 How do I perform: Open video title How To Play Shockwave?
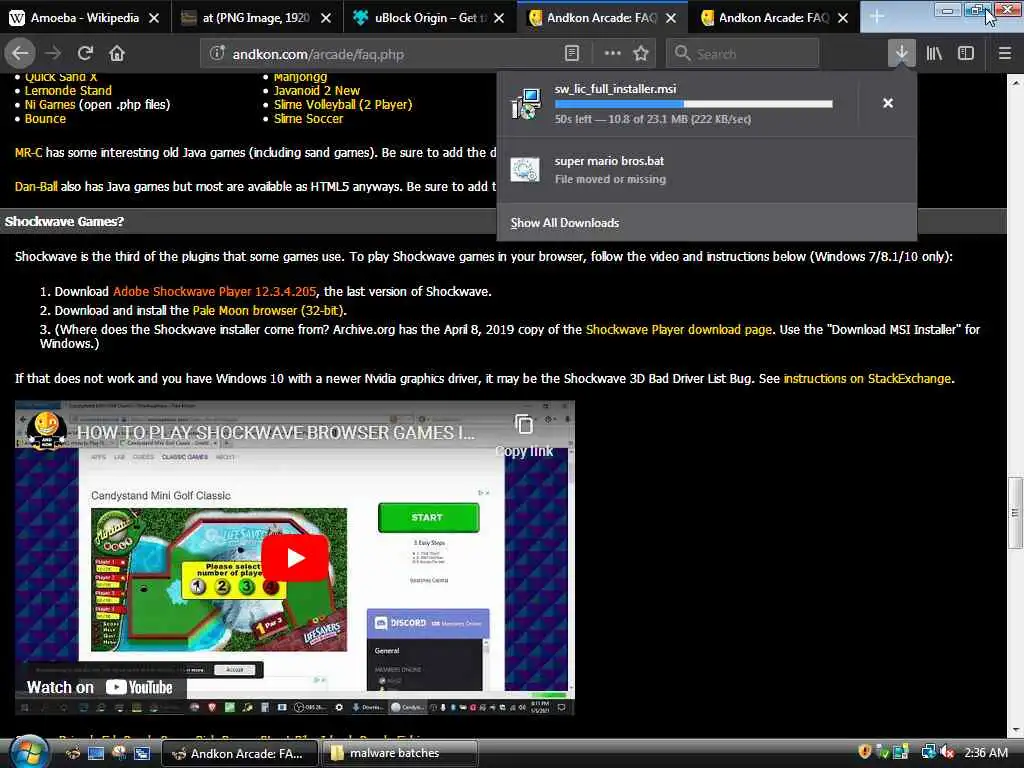click(276, 432)
